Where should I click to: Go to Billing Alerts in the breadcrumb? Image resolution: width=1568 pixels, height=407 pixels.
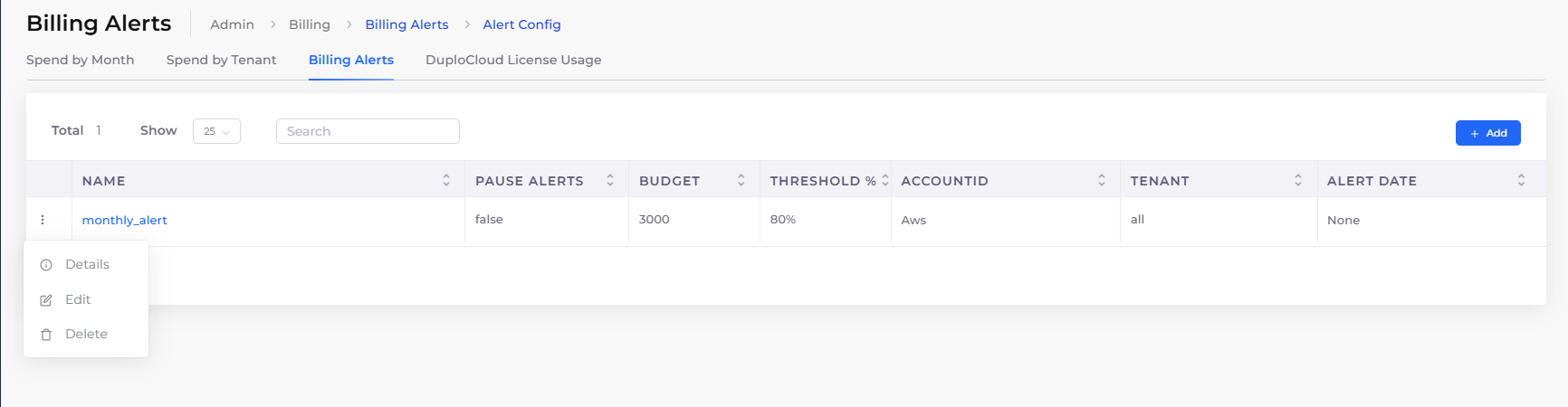[406, 24]
